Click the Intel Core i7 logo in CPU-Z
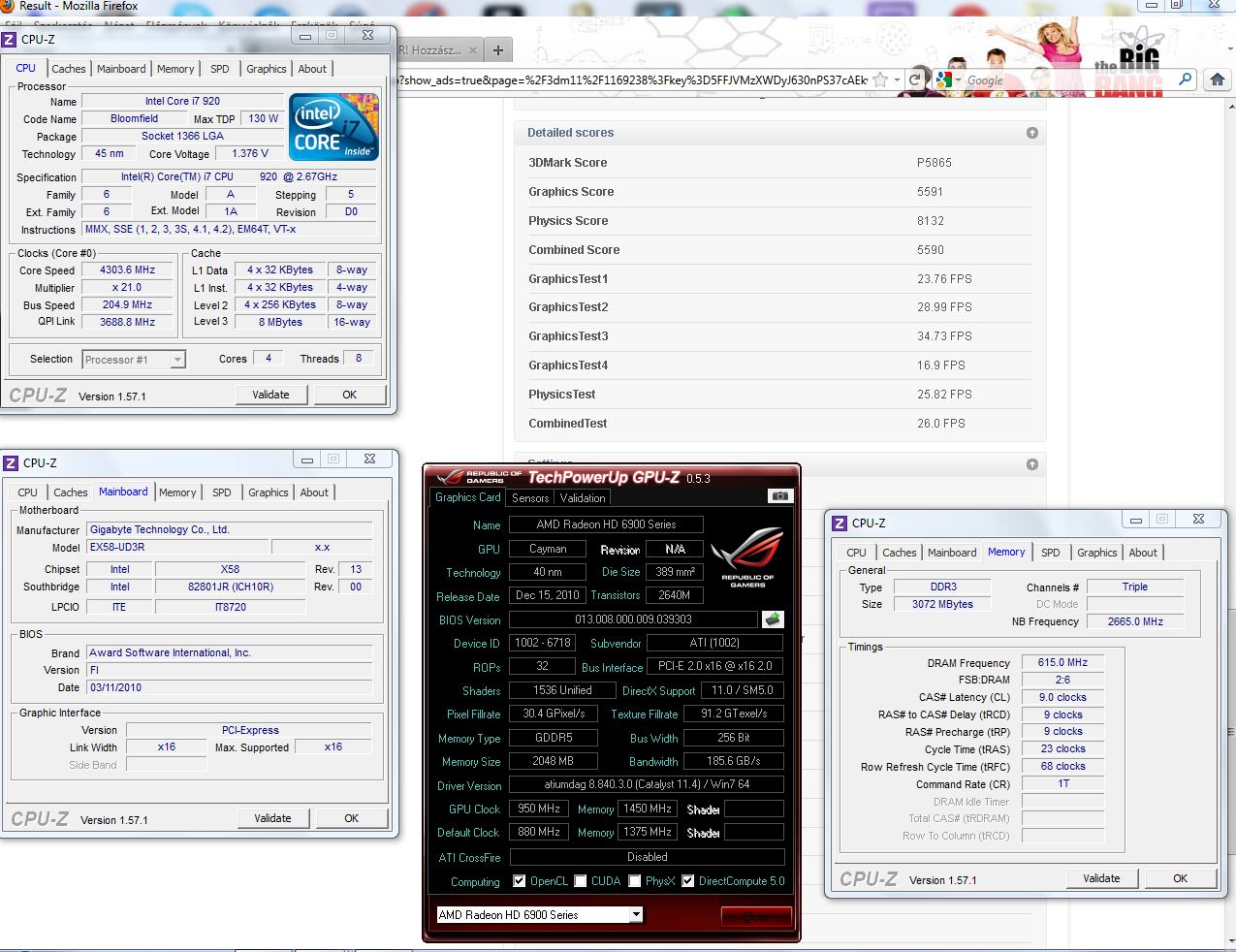 coord(333,127)
